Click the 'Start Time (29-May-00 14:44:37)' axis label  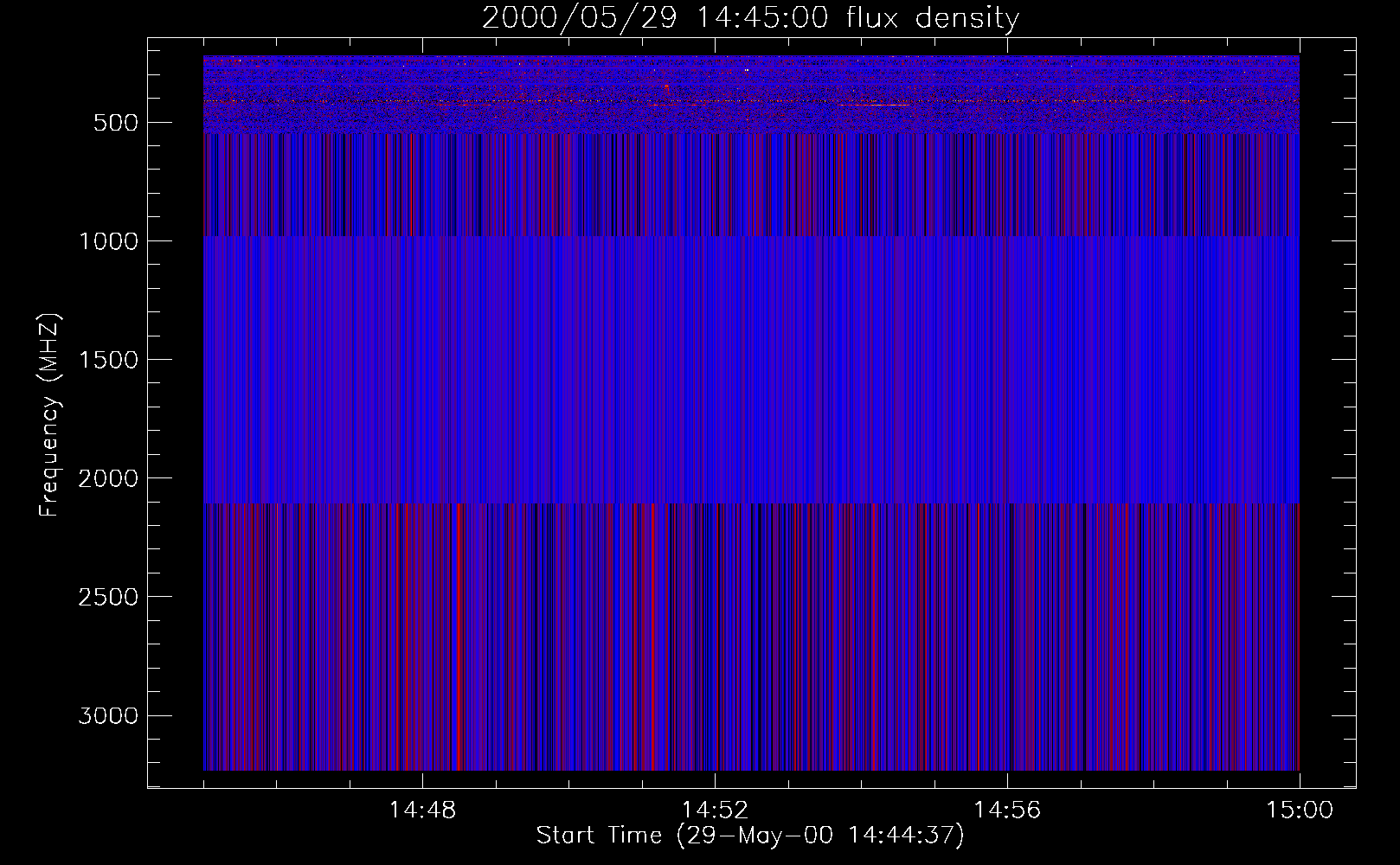tap(749, 836)
